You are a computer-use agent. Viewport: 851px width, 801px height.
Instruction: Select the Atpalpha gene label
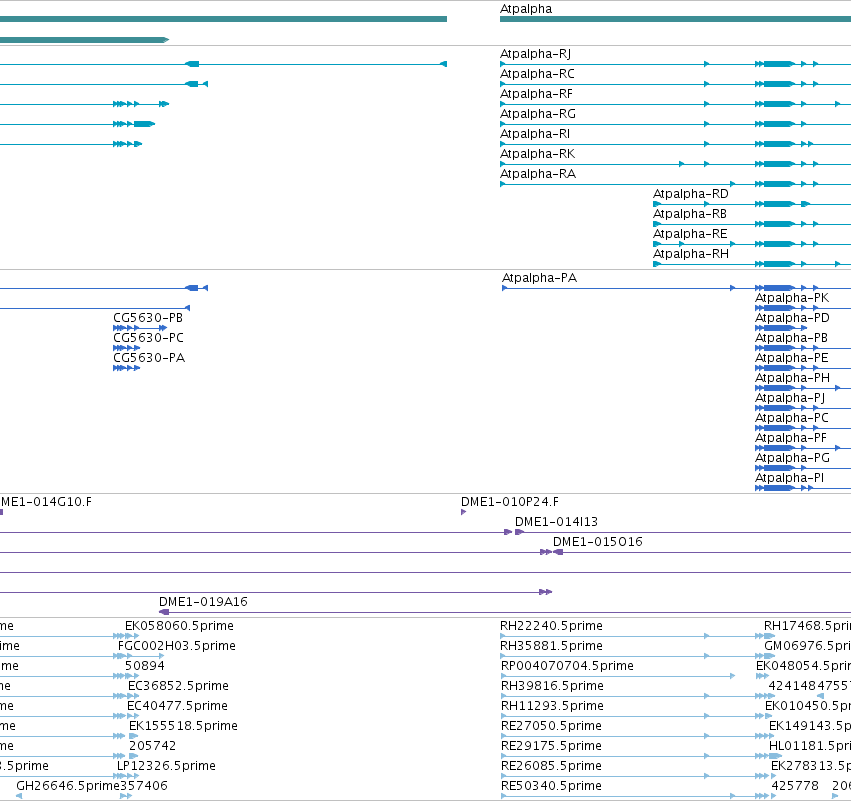(526, 9)
